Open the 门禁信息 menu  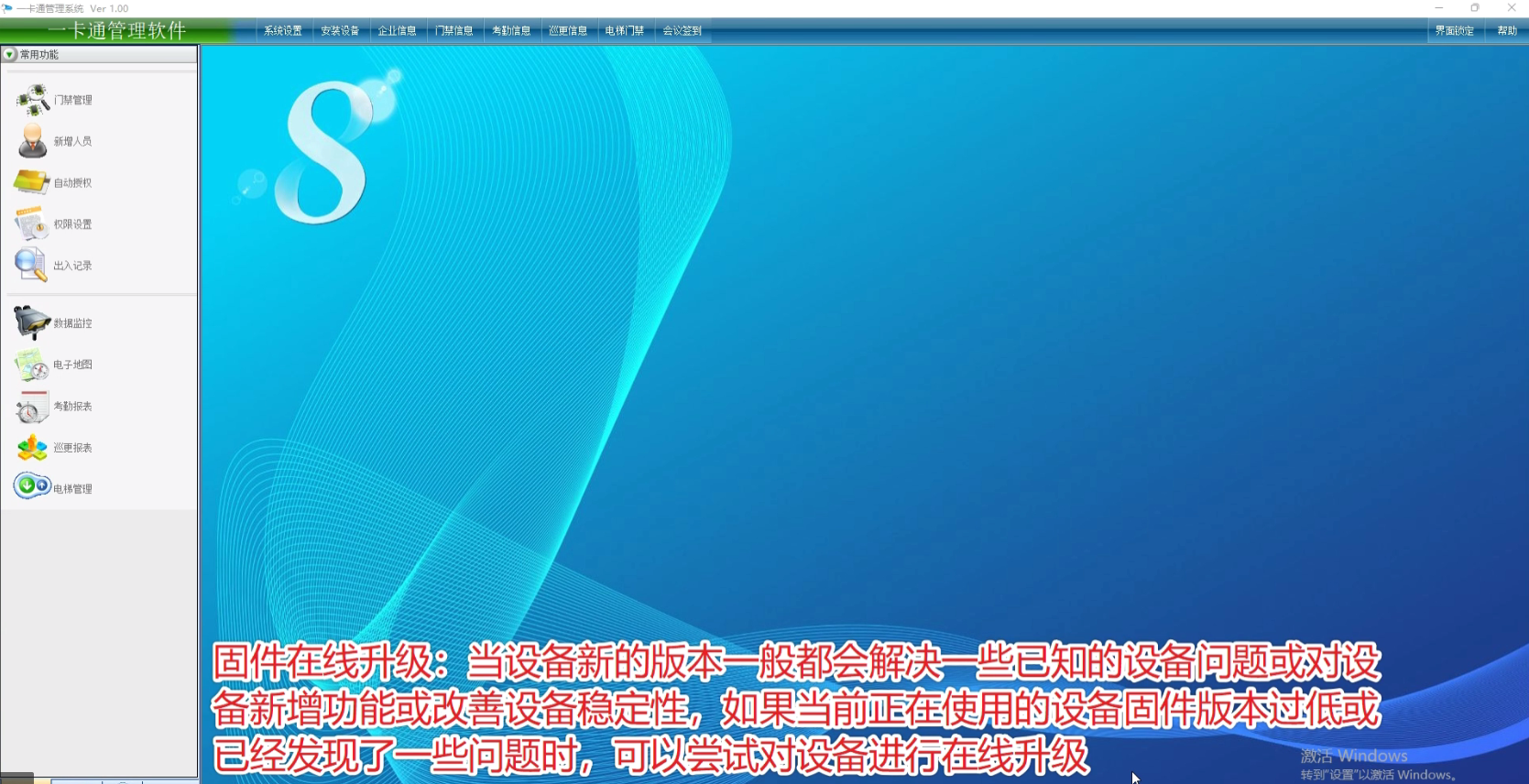pos(453,31)
